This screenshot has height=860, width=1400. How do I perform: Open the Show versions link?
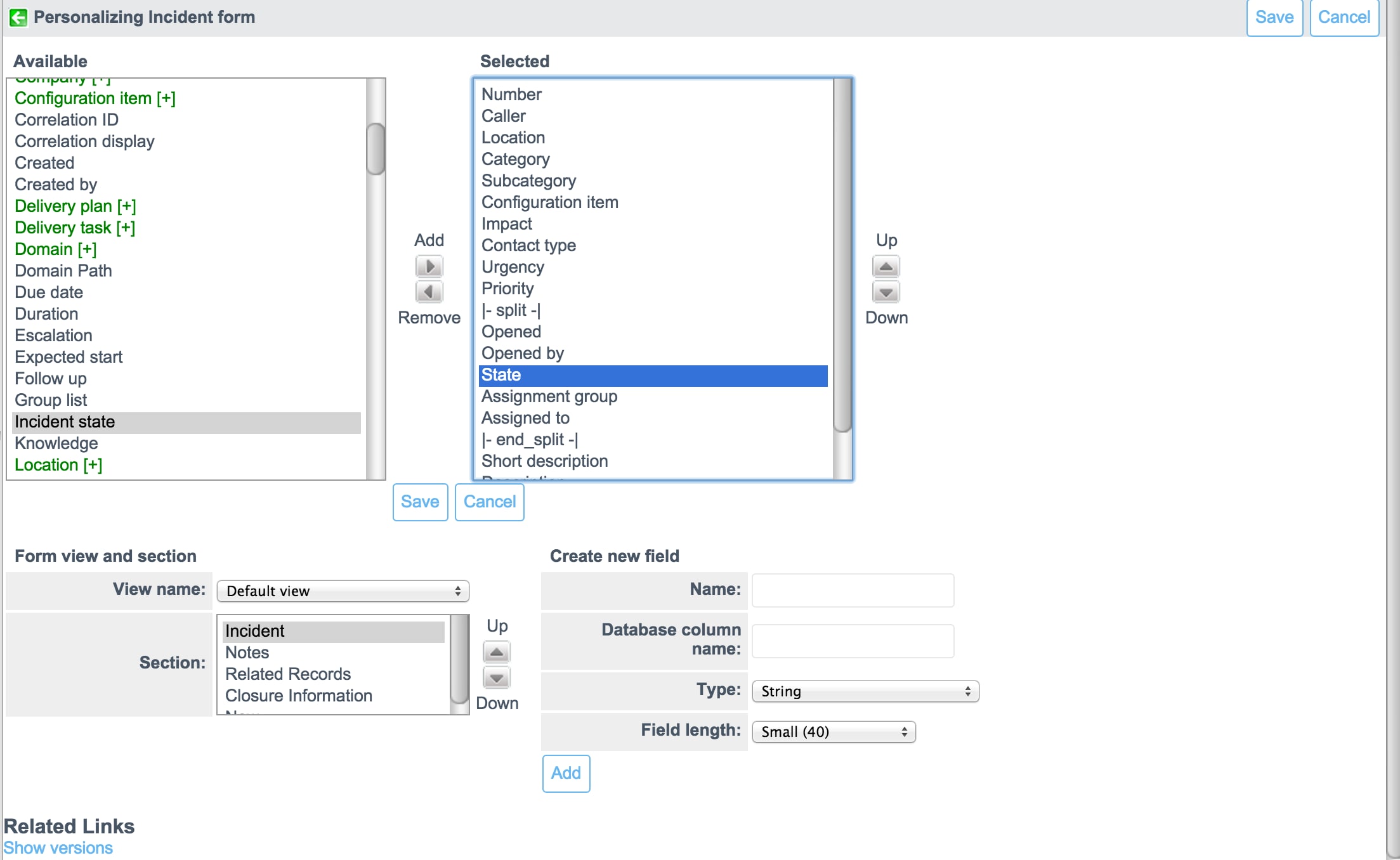tap(58, 848)
